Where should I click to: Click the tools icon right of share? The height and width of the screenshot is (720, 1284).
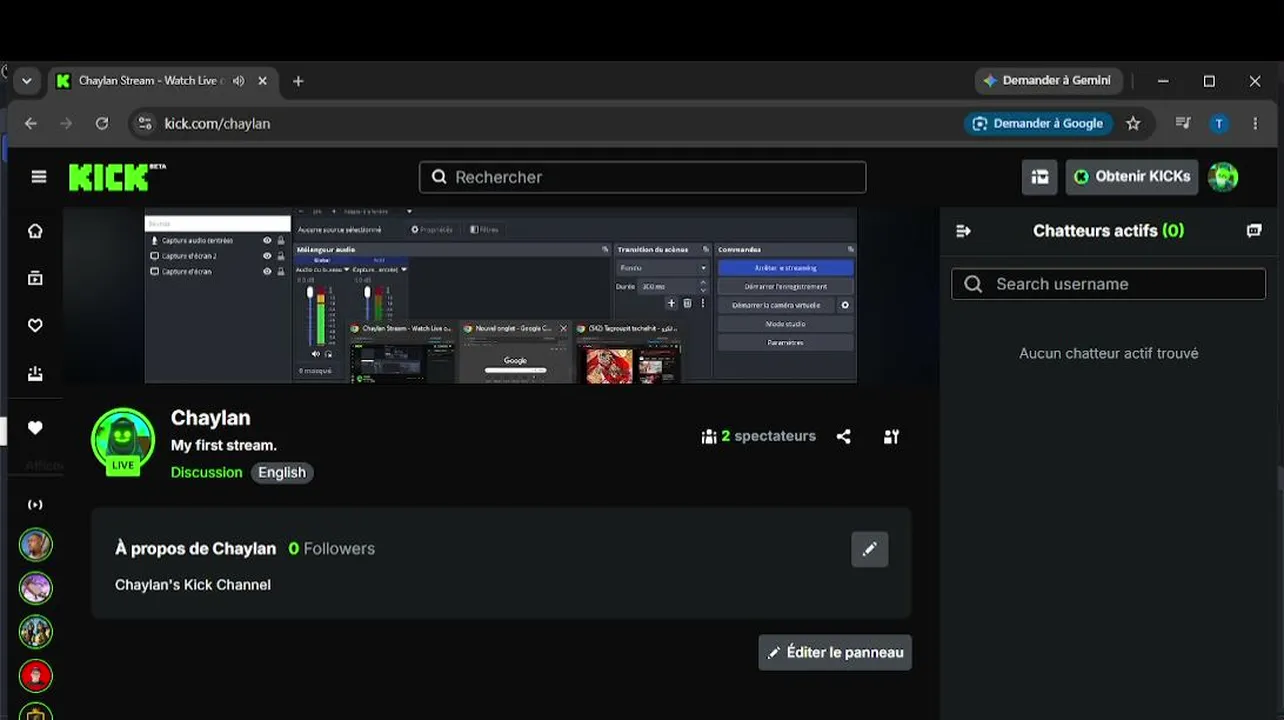pyautogui.click(x=892, y=436)
